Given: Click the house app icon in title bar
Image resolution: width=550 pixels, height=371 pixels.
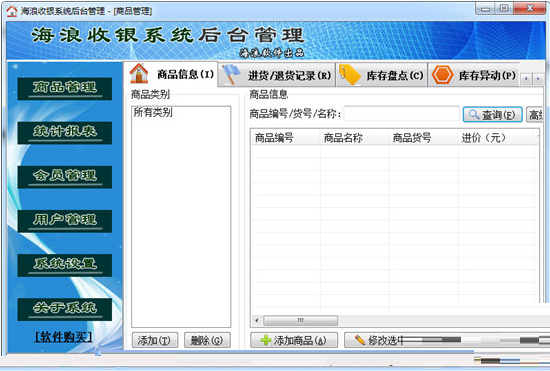Looking at the screenshot, I should (x=12, y=11).
